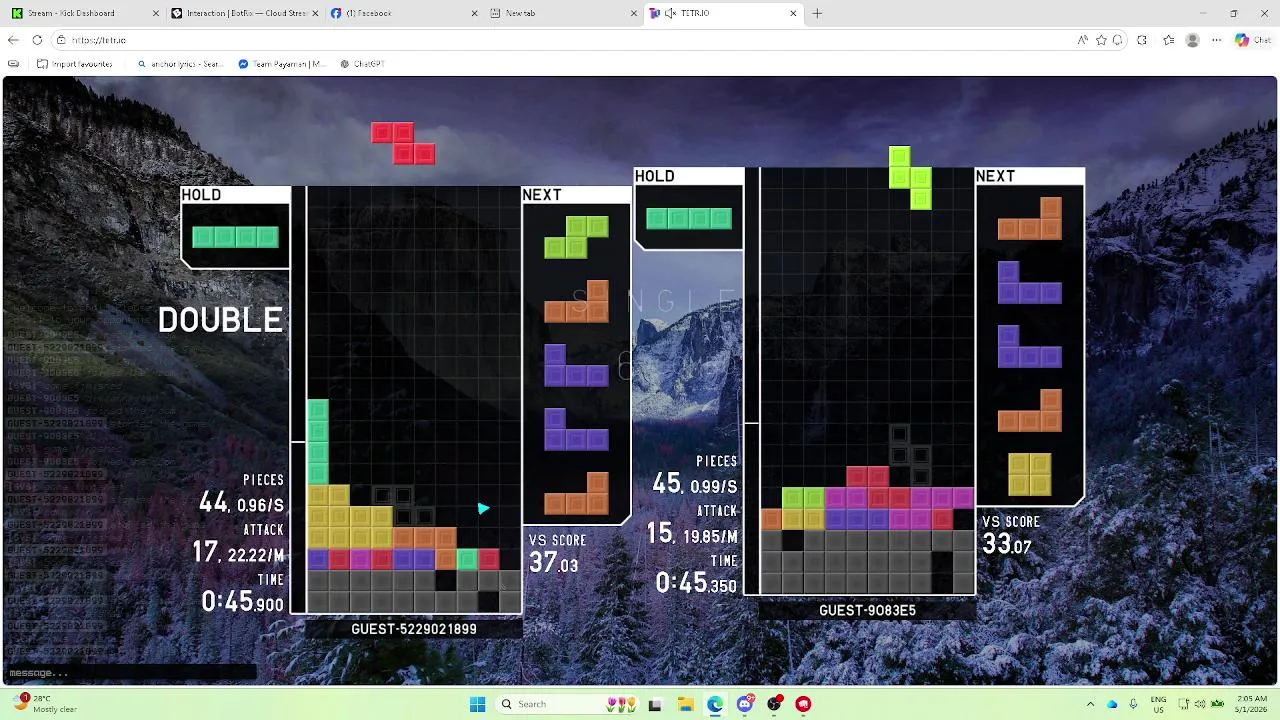Open Read aloud from the address bar

tap(1082, 40)
